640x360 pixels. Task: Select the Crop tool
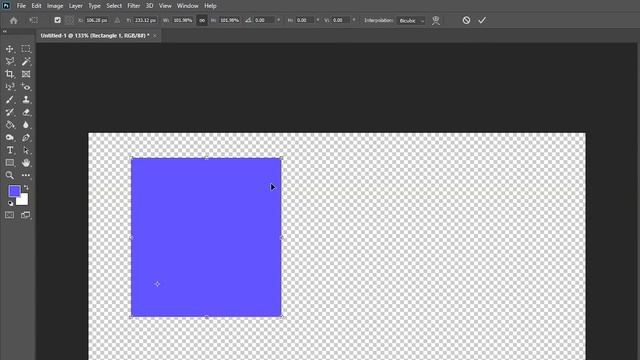pyautogui.click(x=10, y=74)
